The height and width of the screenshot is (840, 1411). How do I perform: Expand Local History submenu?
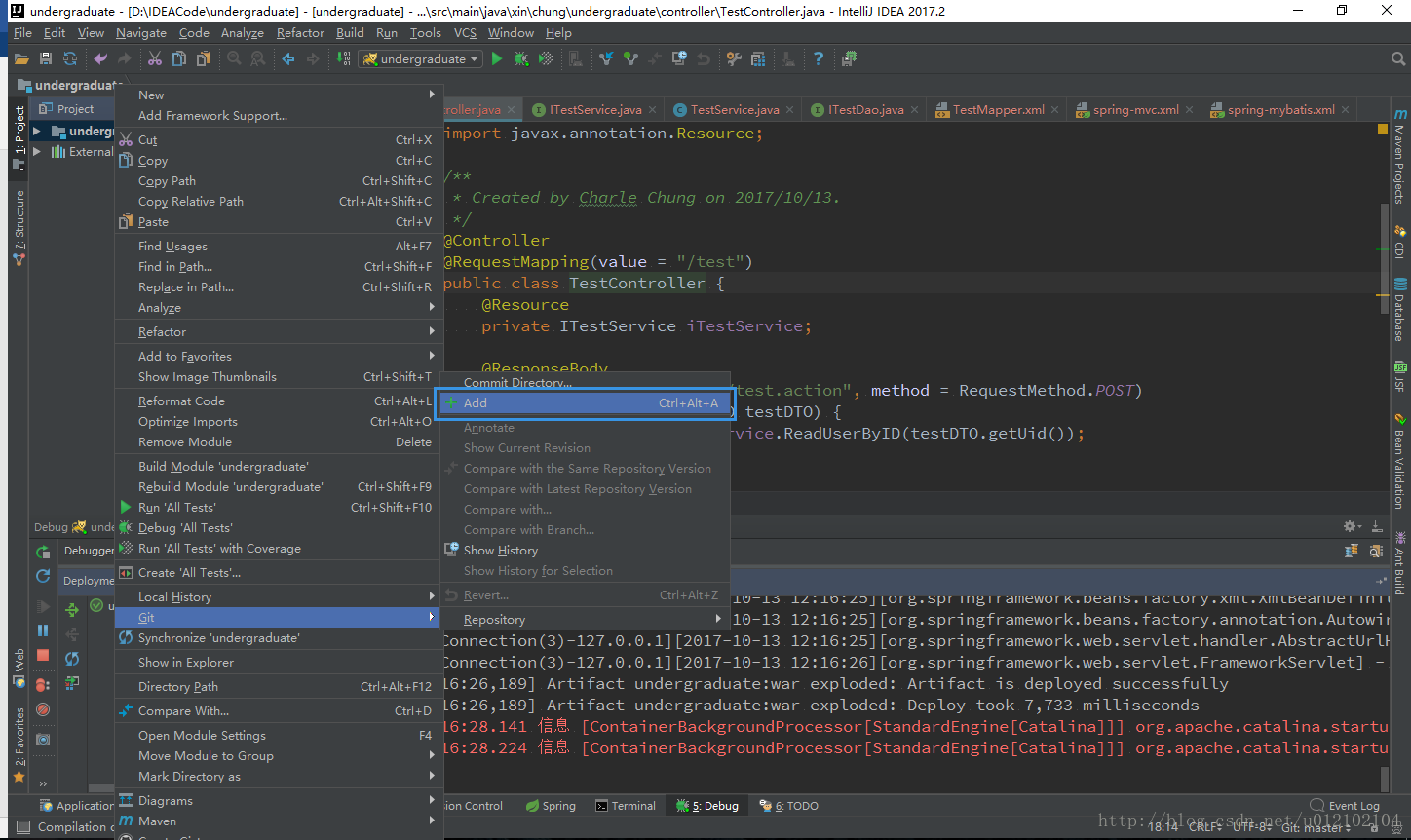tap(278, 596)
